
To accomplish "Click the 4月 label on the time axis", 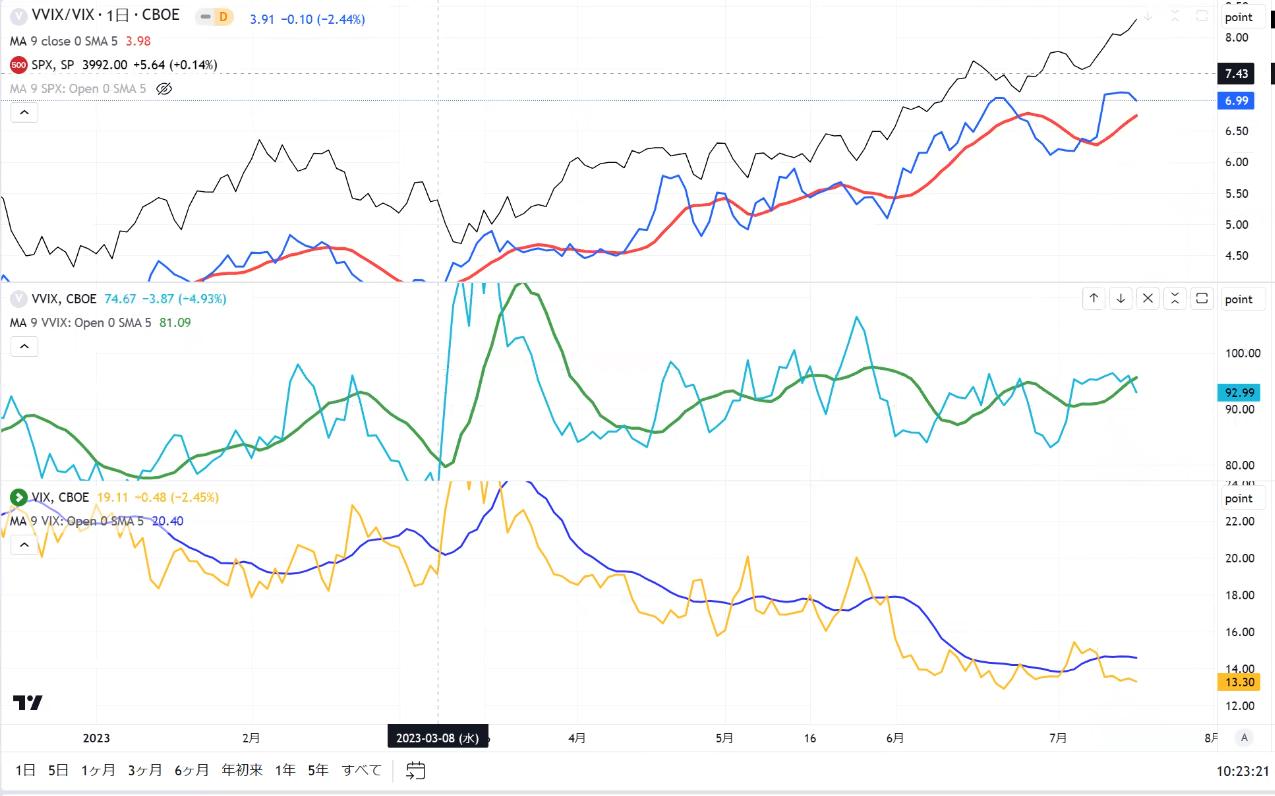I will click(x=577, y=738).
